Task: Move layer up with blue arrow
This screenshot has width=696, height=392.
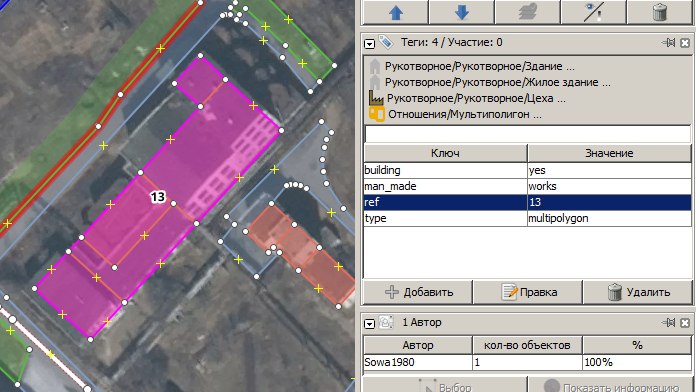Action: (x=395, y=12)
